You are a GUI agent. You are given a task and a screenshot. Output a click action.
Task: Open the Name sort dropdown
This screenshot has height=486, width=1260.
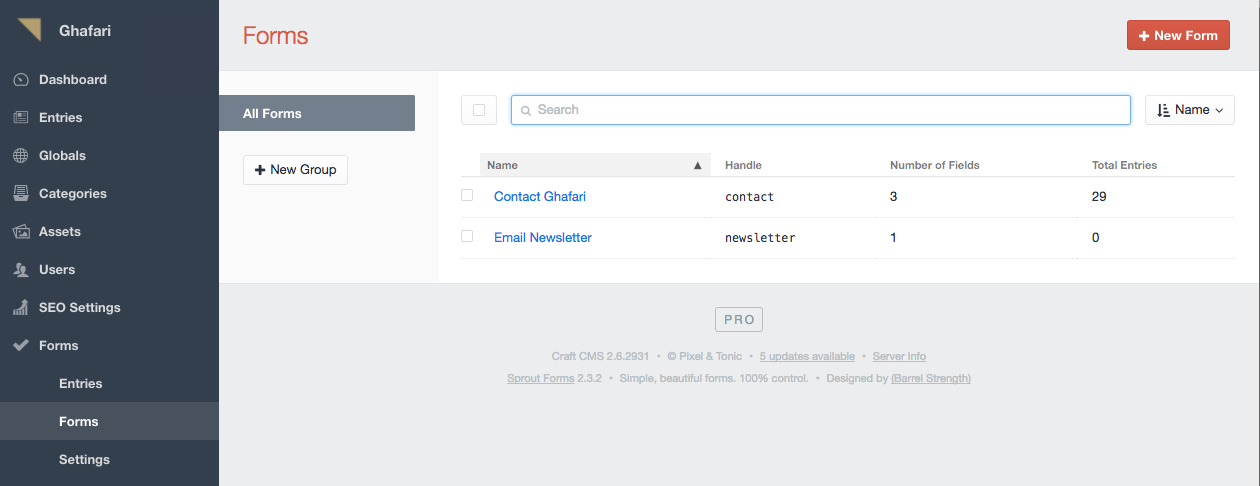pos(1190,110)
